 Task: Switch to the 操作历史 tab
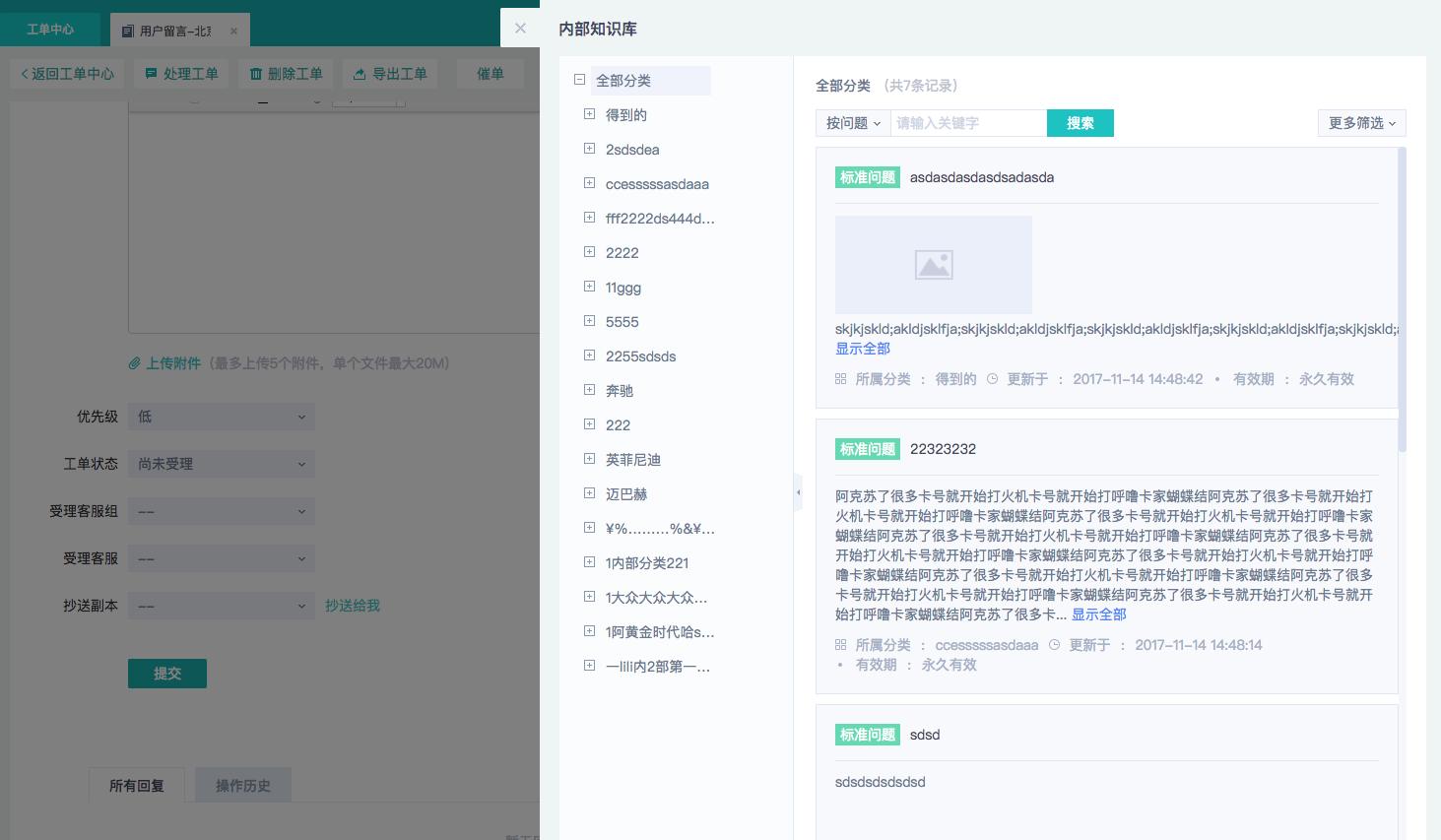tap(243, 785)
